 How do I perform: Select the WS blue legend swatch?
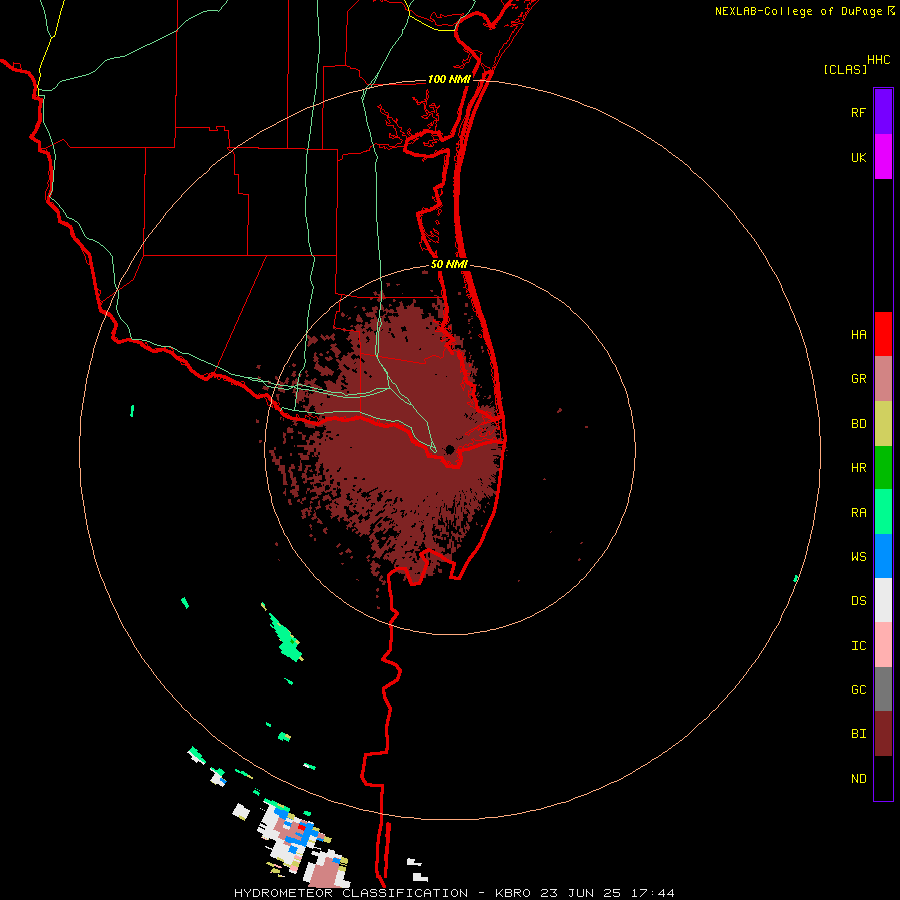883,556
